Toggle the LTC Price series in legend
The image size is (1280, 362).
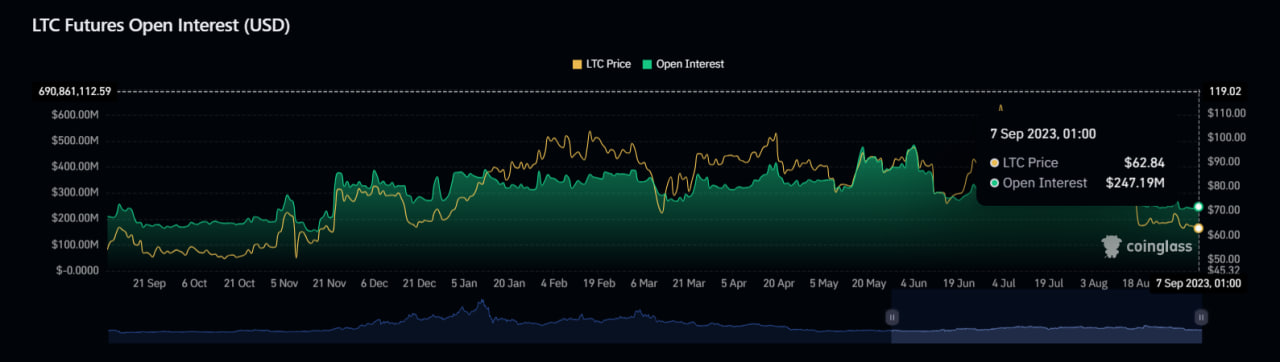click(x=601, y=64)
